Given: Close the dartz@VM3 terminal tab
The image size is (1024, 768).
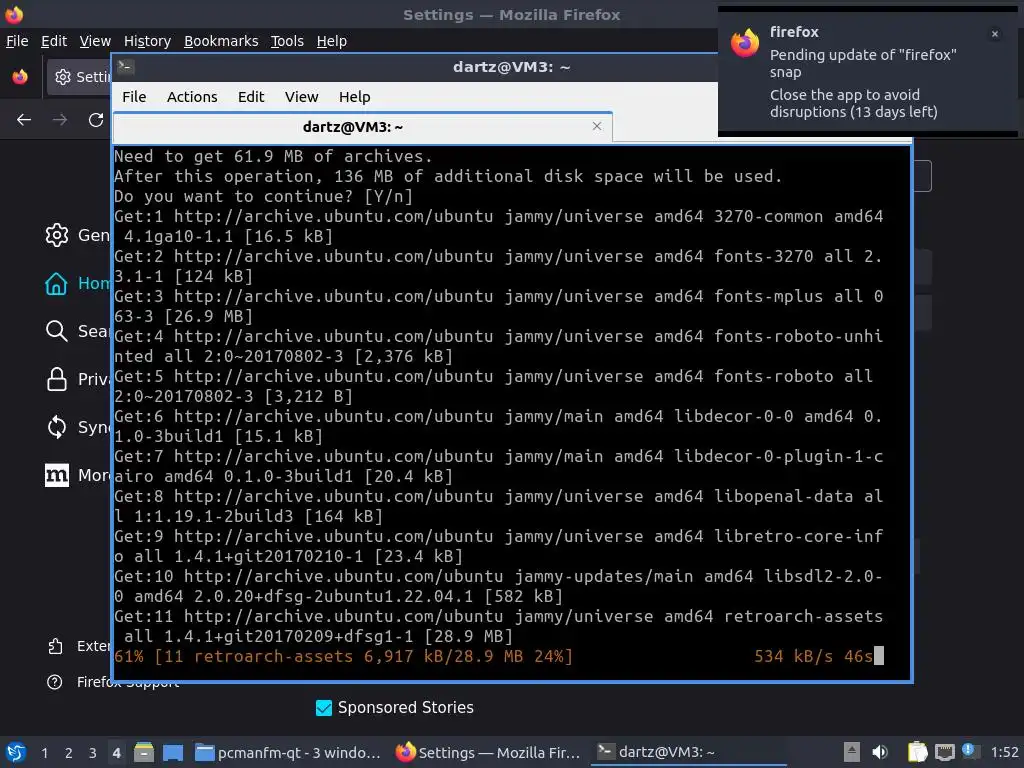Looking at the screenshot, I should (x=597, y=126).
